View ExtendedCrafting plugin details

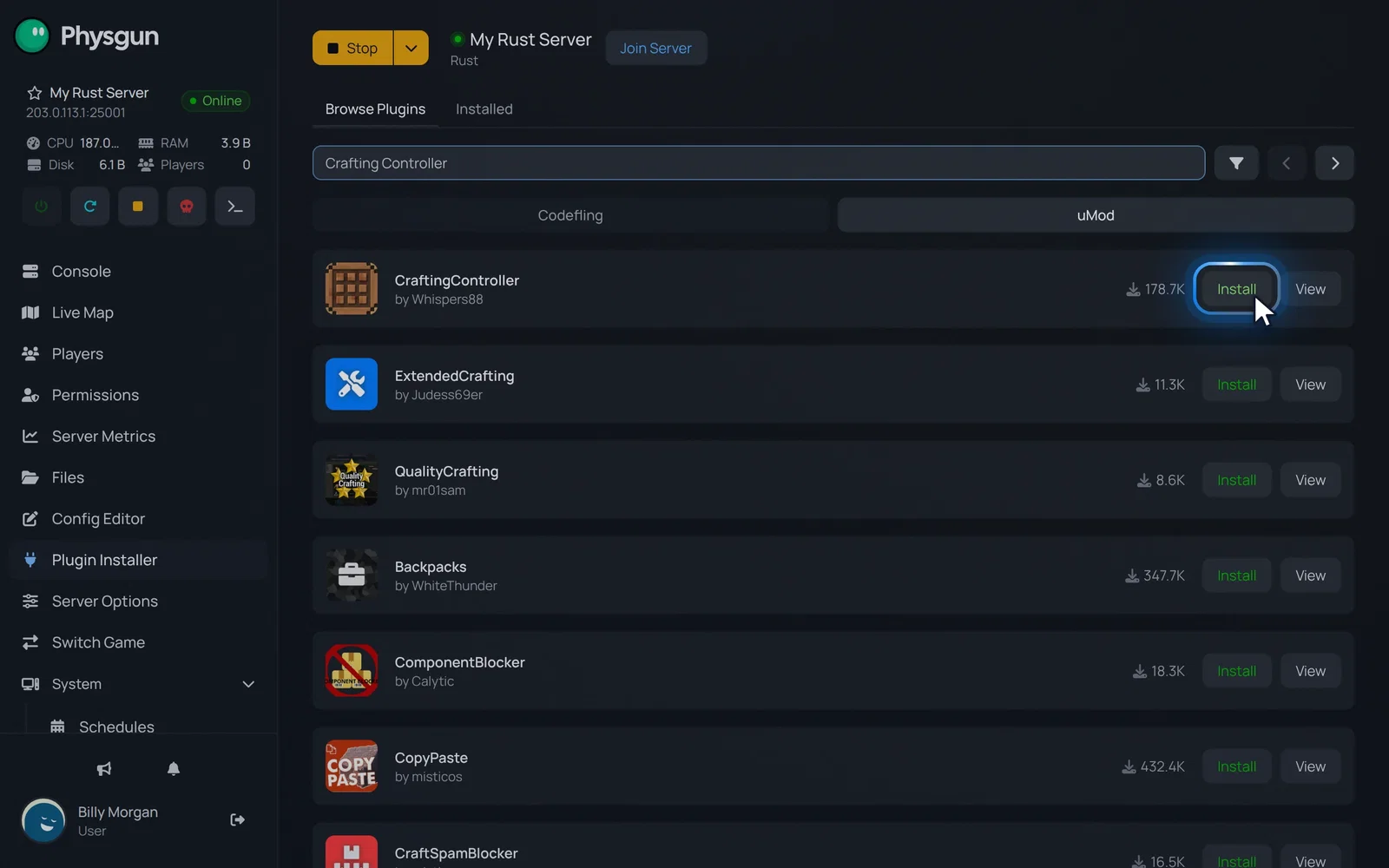[1310, 385]
